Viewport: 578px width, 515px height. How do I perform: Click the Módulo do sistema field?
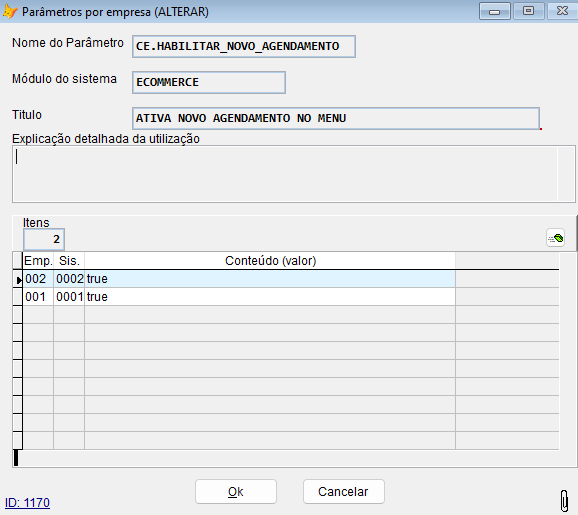tap(209, 82)
